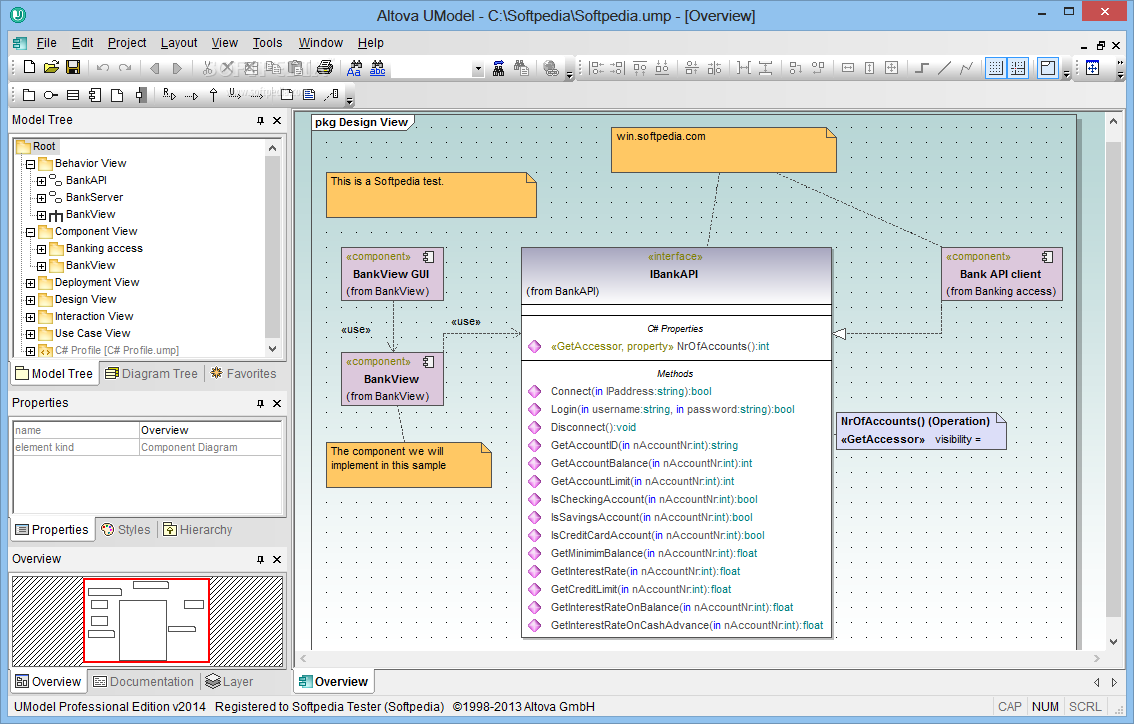The height and width of the screenshot is (724, 1134).
Task: Select the Note link tool
Action: point(331,95)
